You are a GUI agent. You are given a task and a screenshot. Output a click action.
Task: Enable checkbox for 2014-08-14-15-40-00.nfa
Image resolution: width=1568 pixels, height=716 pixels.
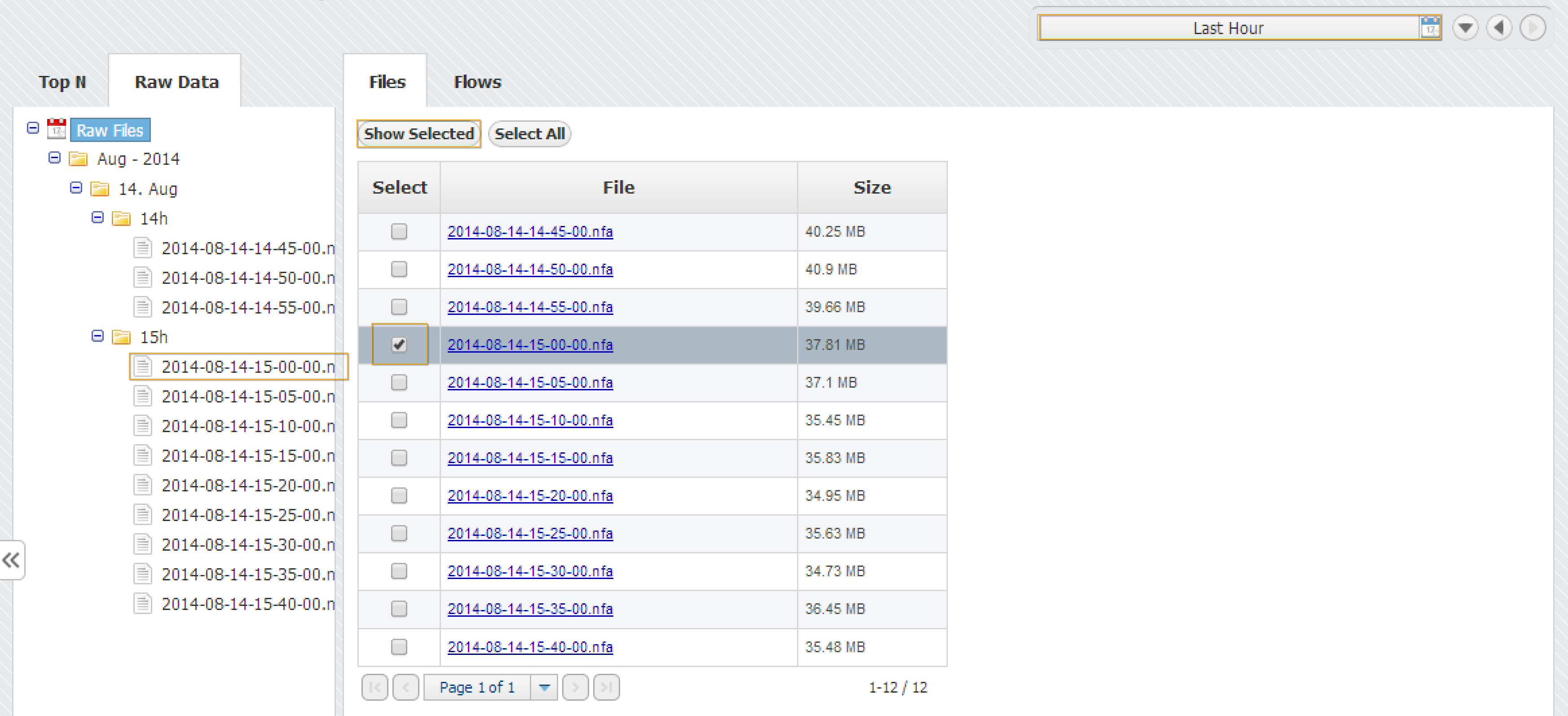(399, 646)
